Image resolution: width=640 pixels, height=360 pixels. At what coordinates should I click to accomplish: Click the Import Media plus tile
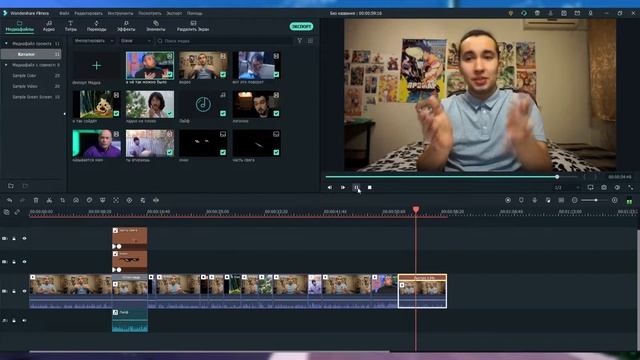click(x=97, y=65)
